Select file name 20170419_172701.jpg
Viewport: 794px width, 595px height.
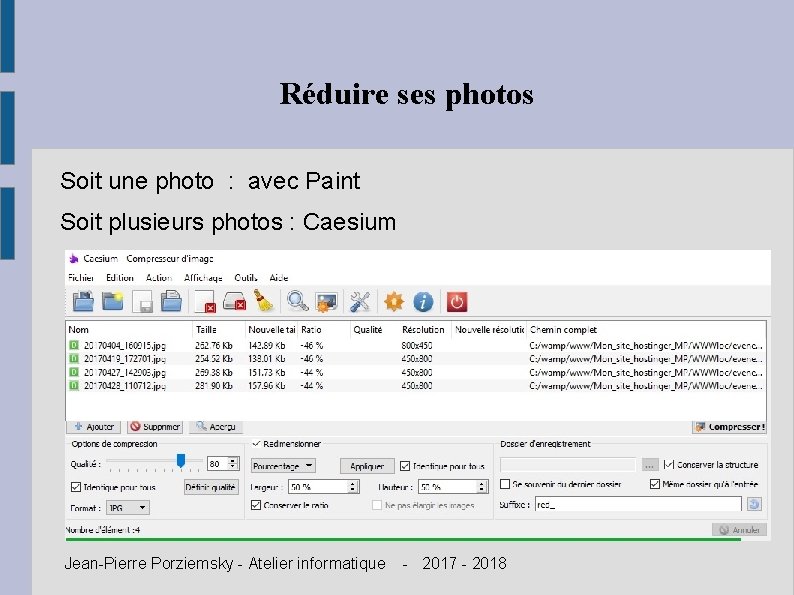coord(125,359)
